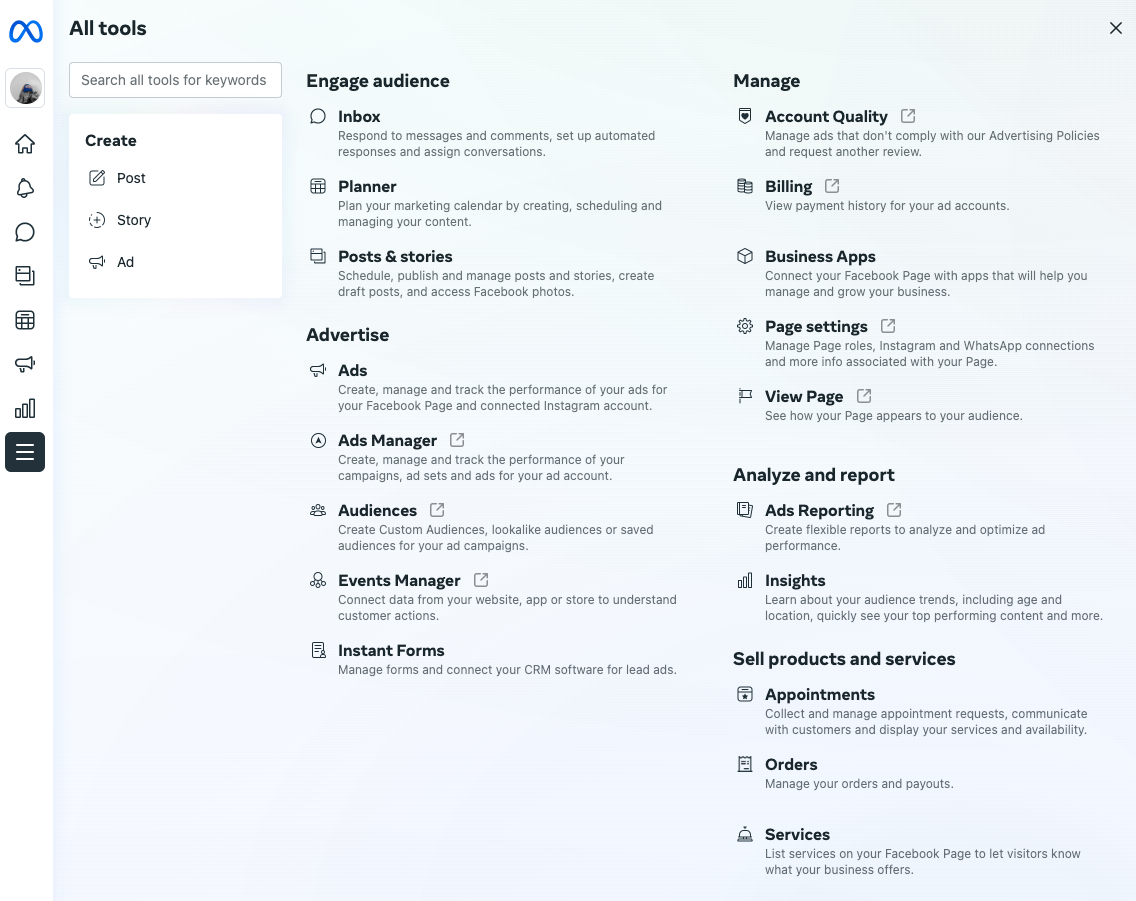Screen dimensions: 1136x901
Task: Click the external link icon beside Ads Manager
Action: [x=457, y=440]
